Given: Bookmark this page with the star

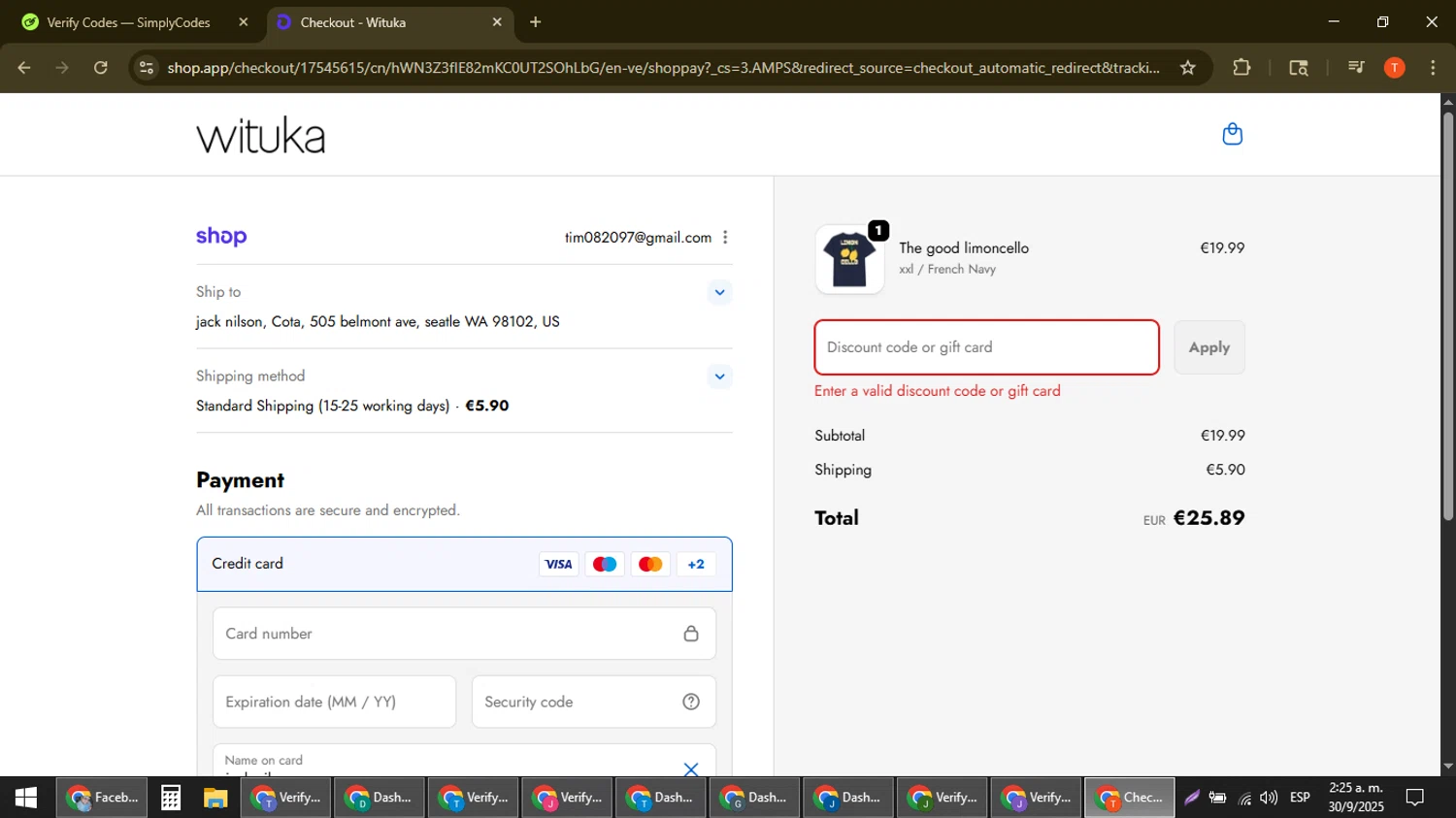Looking at the screenshot, I should tap(1187, 68).
